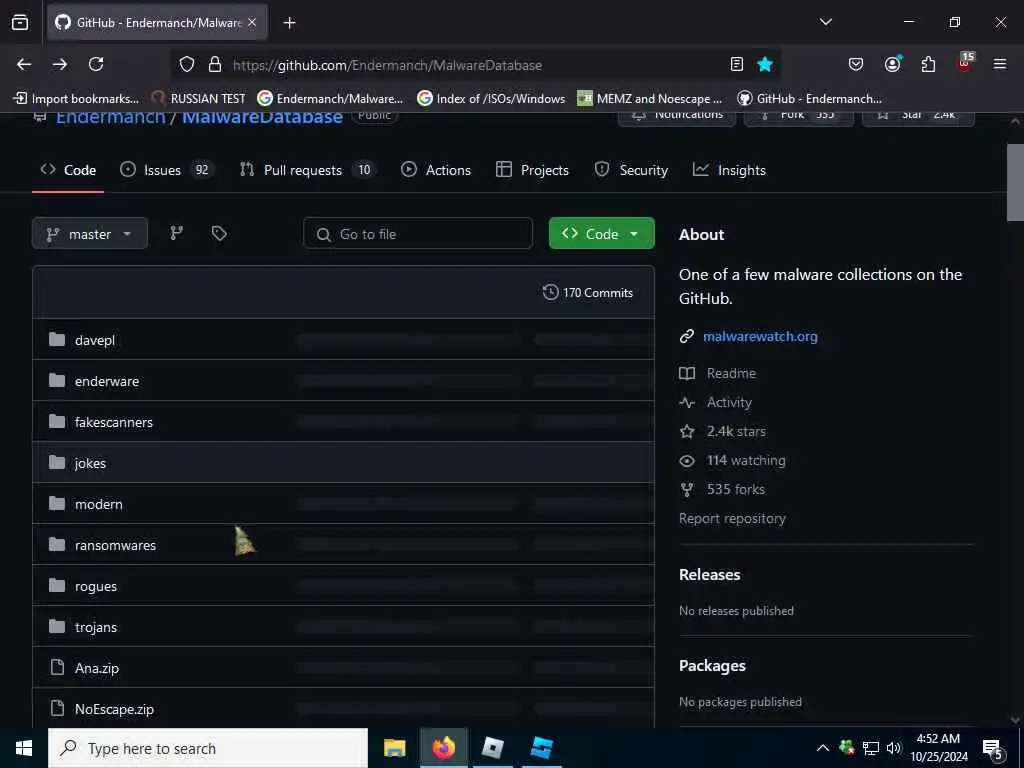
Task: Open the RUSSIAN TEST bookmark
Action: [x=199, y=99]
